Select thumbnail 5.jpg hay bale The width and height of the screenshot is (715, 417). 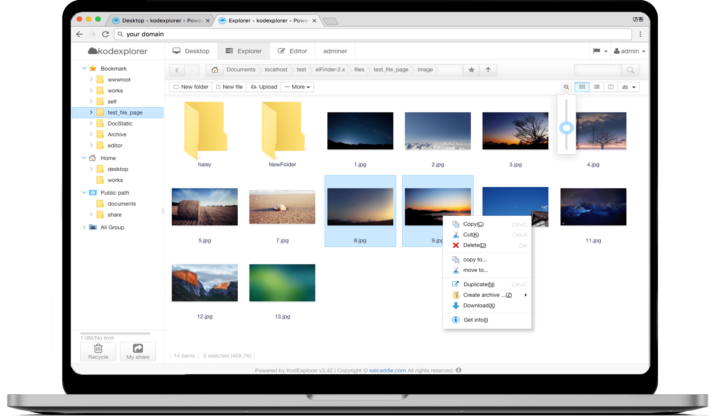point(205,207)
